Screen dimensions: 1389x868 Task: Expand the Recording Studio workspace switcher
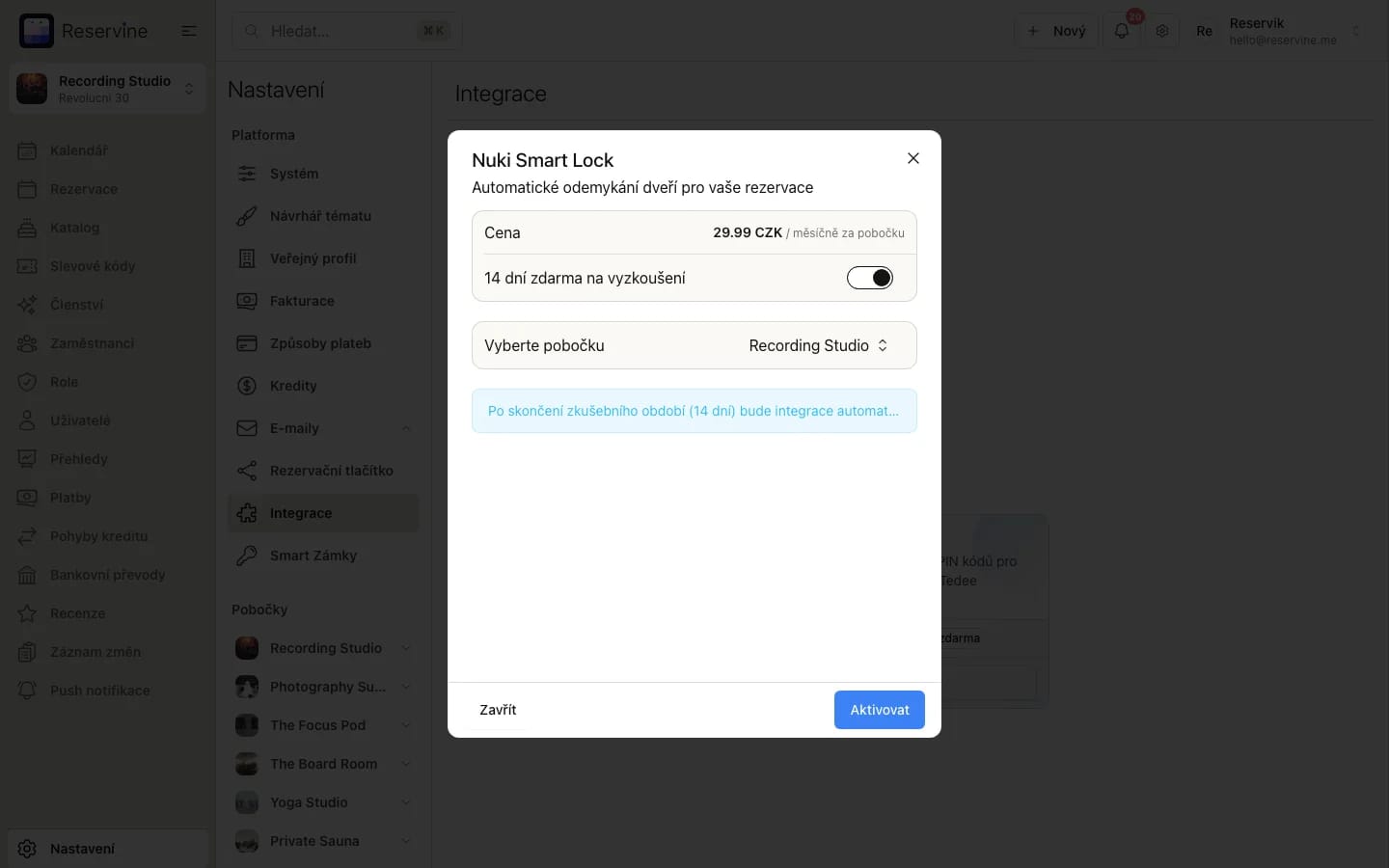coord(107,89)
